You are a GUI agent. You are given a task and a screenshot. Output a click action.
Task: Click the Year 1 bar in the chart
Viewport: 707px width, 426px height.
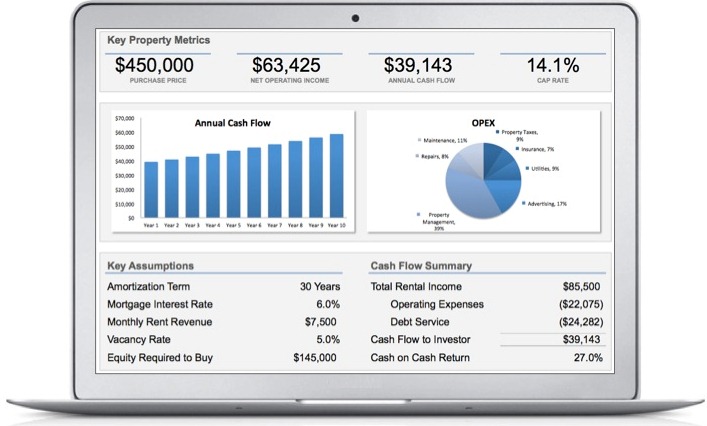click(151, 190)
